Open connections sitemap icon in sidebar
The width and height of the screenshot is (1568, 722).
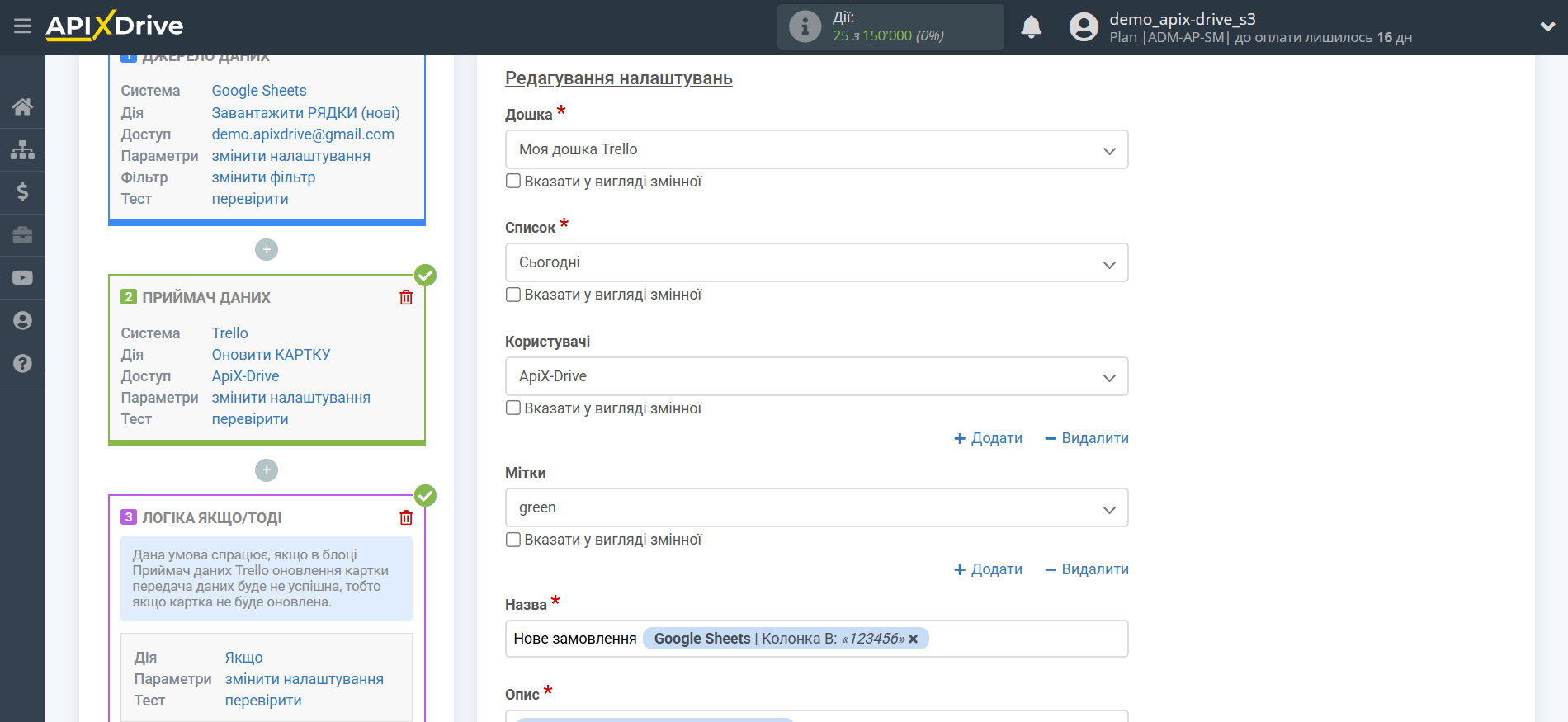[22, 149]
